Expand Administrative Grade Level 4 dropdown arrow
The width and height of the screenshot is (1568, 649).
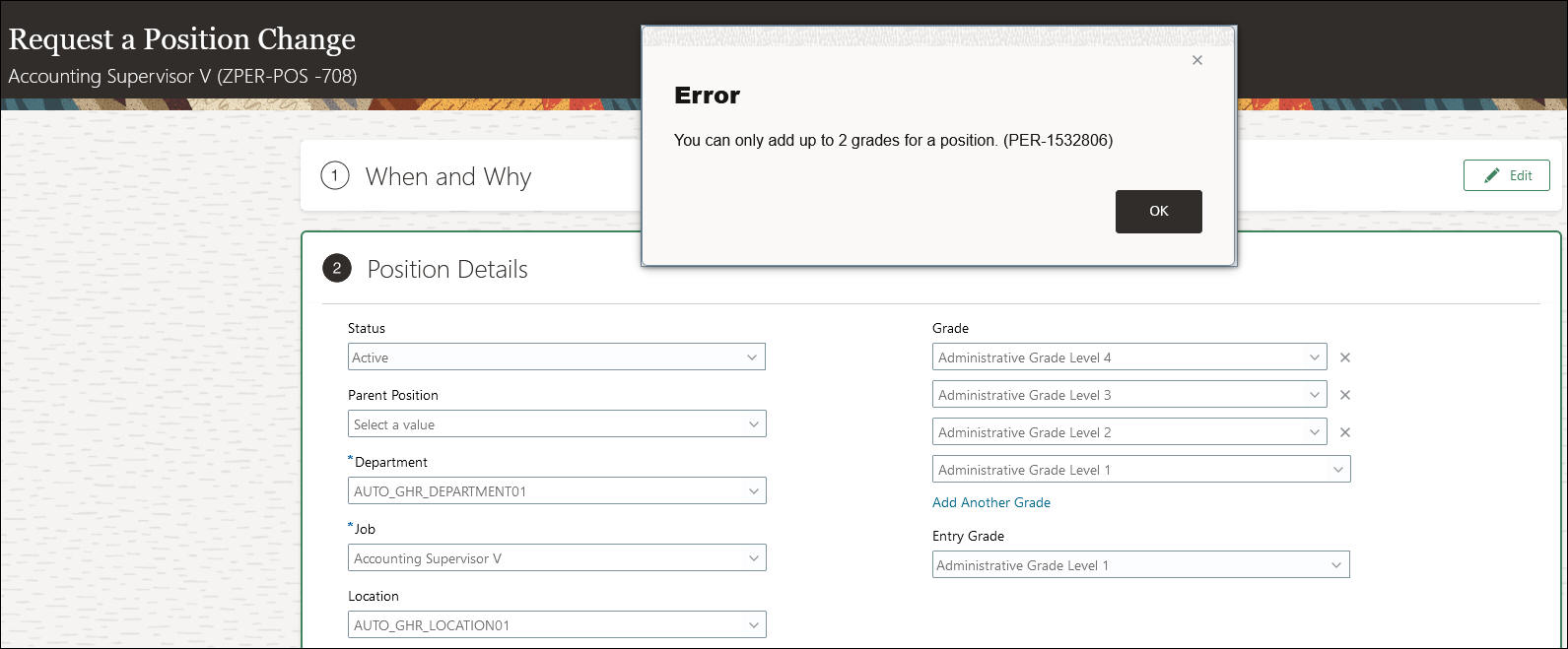(x=1314, y=357)
